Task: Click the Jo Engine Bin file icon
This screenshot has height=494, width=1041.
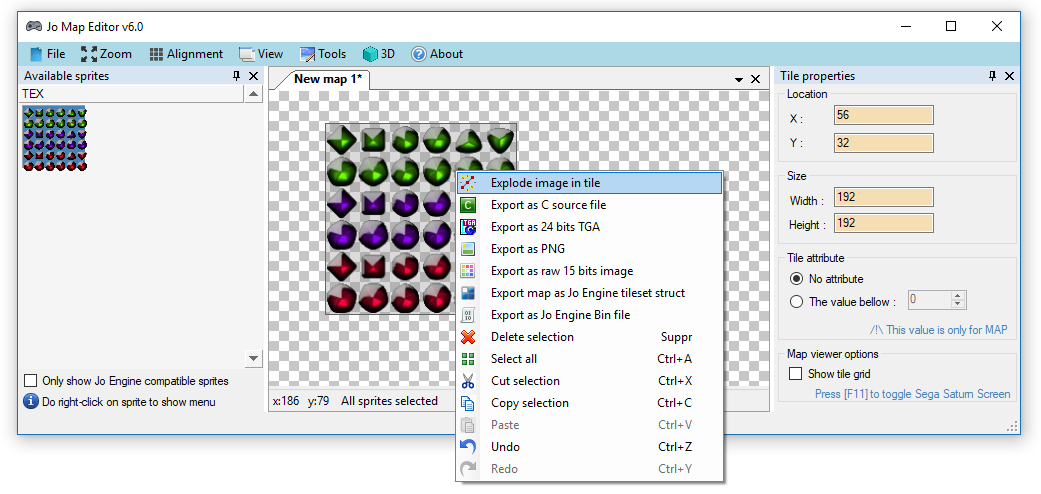Action: tap(468, 315)
